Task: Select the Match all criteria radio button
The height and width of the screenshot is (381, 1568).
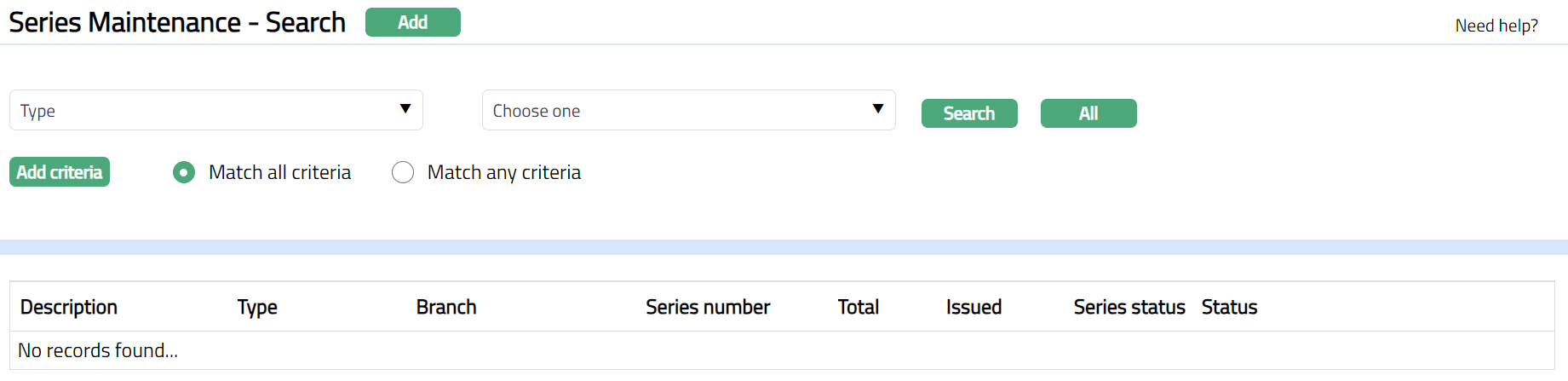Action: point(184,172)
